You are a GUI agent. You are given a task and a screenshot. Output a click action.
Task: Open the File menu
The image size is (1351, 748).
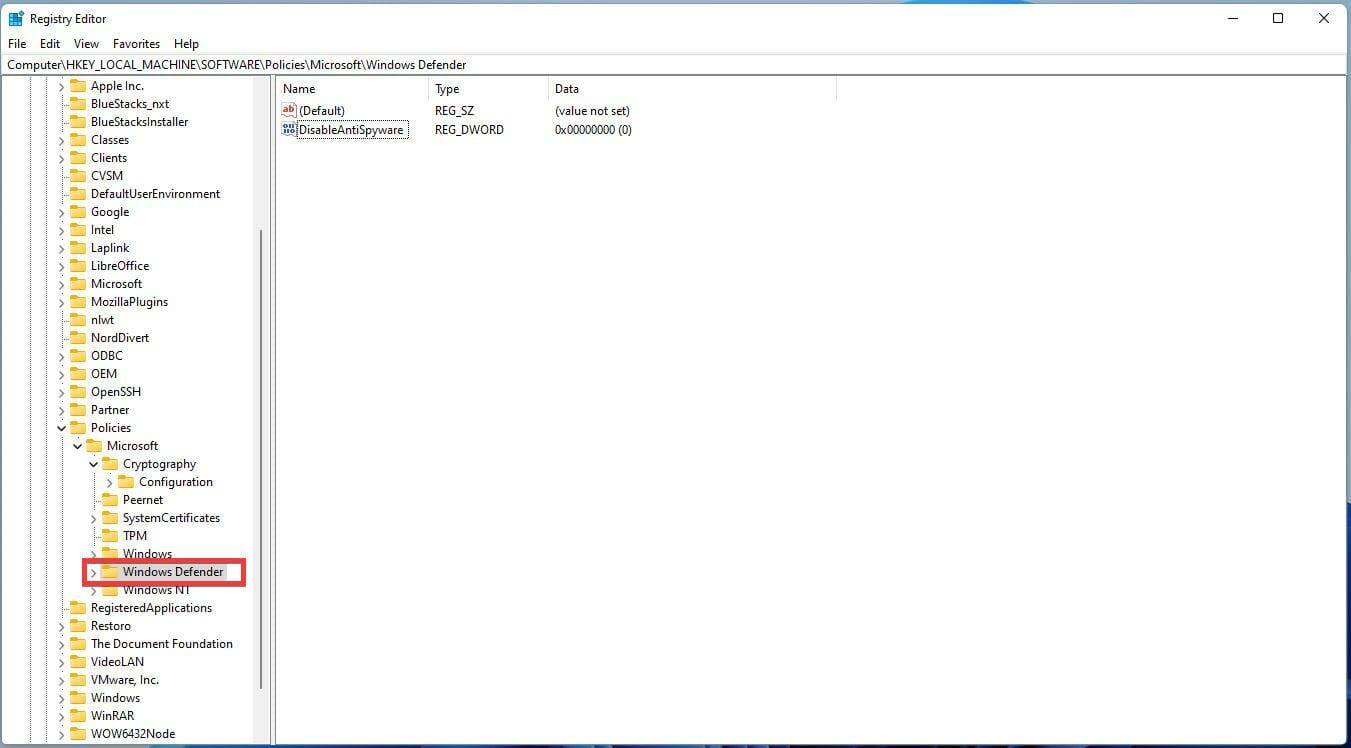17,44
